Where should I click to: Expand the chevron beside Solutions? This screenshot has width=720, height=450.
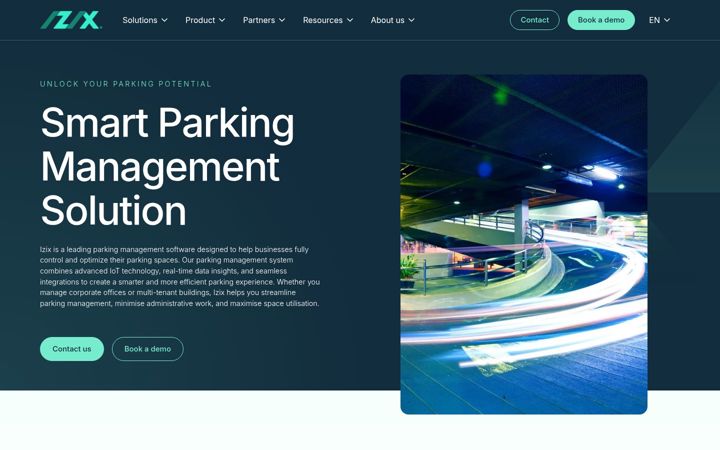pos(164,20)
